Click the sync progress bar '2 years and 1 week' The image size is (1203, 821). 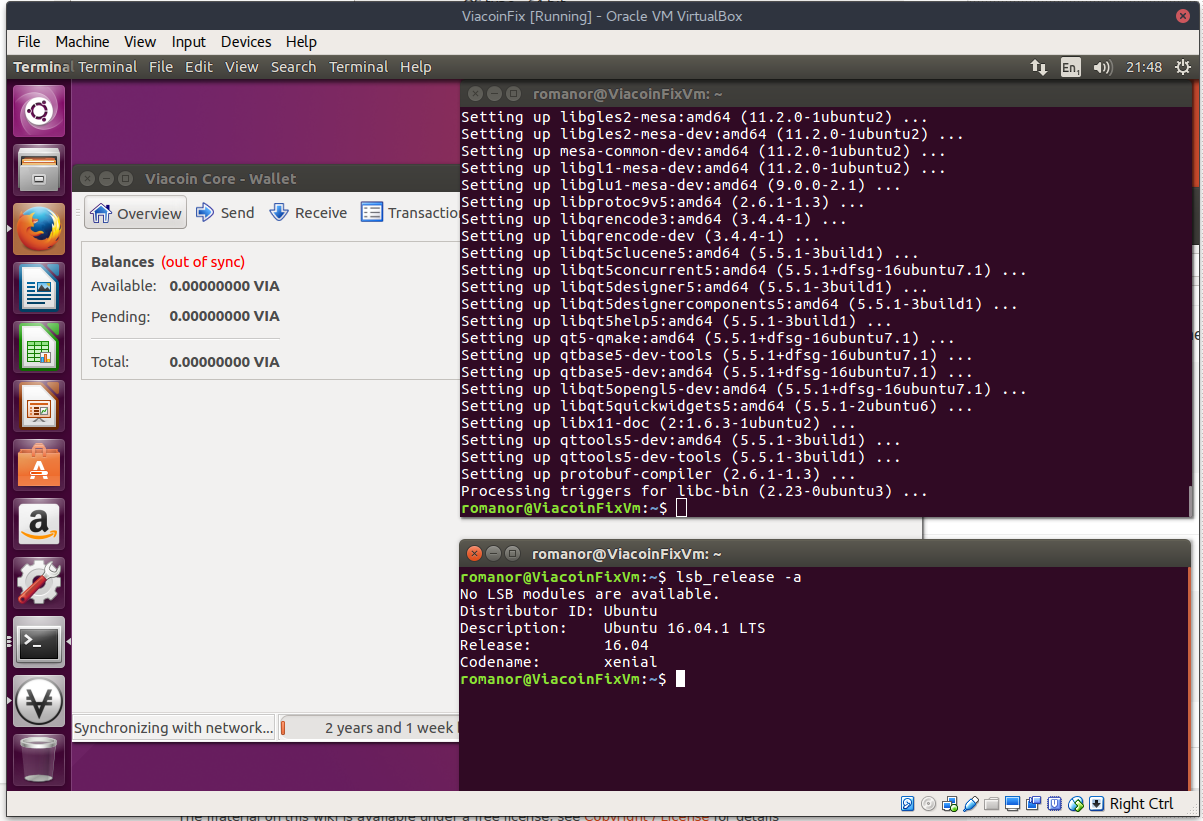point(368,728)
